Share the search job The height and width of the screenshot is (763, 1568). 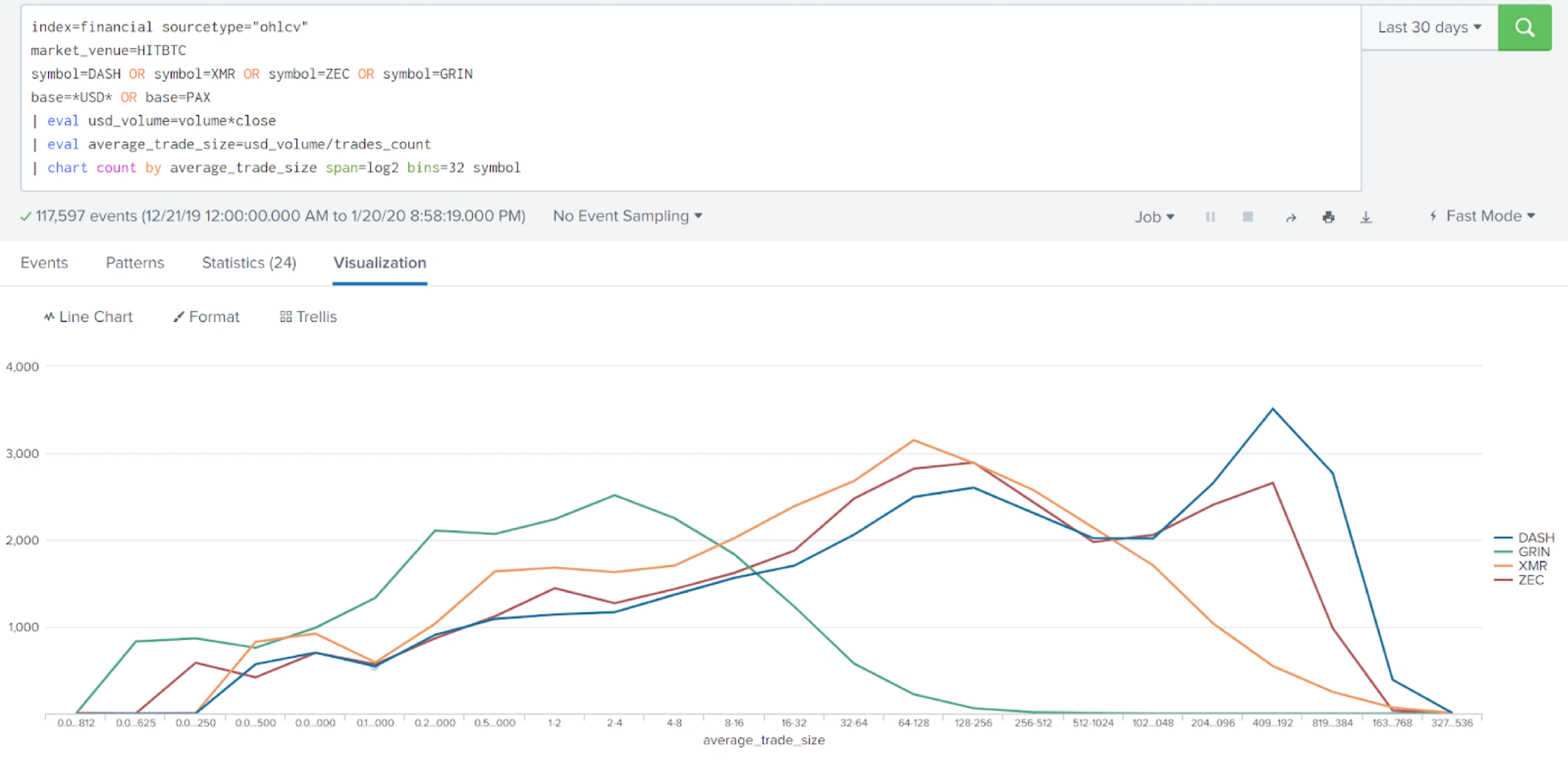pos(1290,217)
